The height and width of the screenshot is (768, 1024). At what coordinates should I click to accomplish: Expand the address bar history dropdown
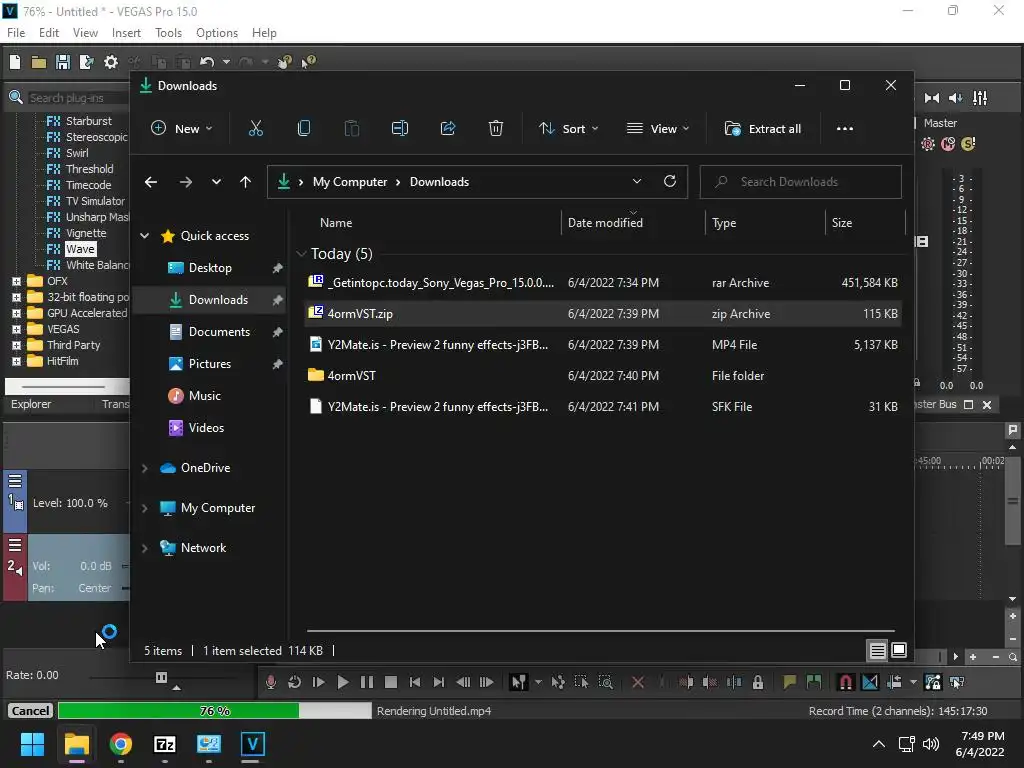[637, 182]
